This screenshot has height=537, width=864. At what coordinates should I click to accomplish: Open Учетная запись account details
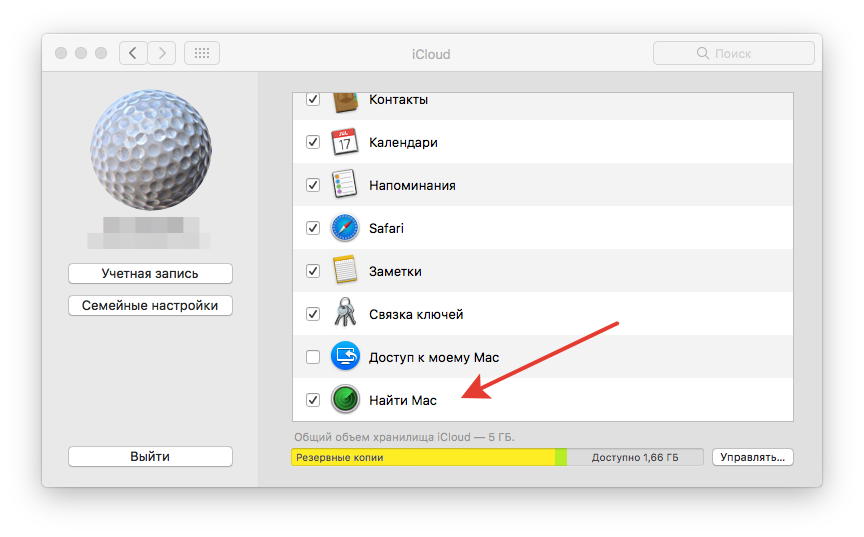150,273
